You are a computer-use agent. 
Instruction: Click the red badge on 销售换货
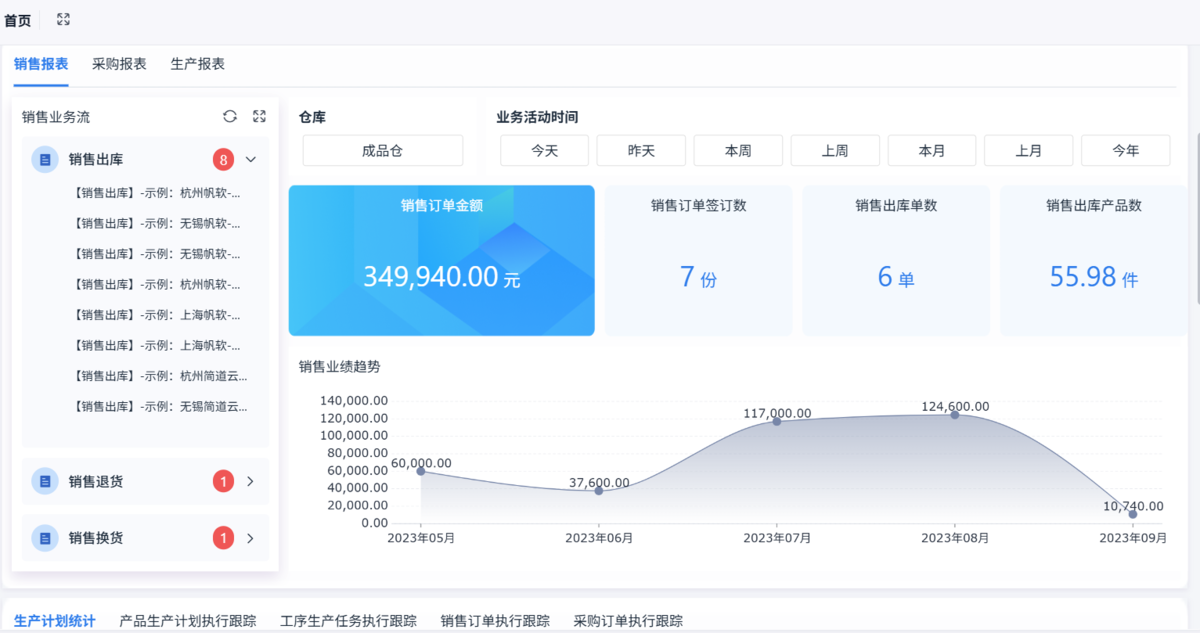click(x=223, y=538)
